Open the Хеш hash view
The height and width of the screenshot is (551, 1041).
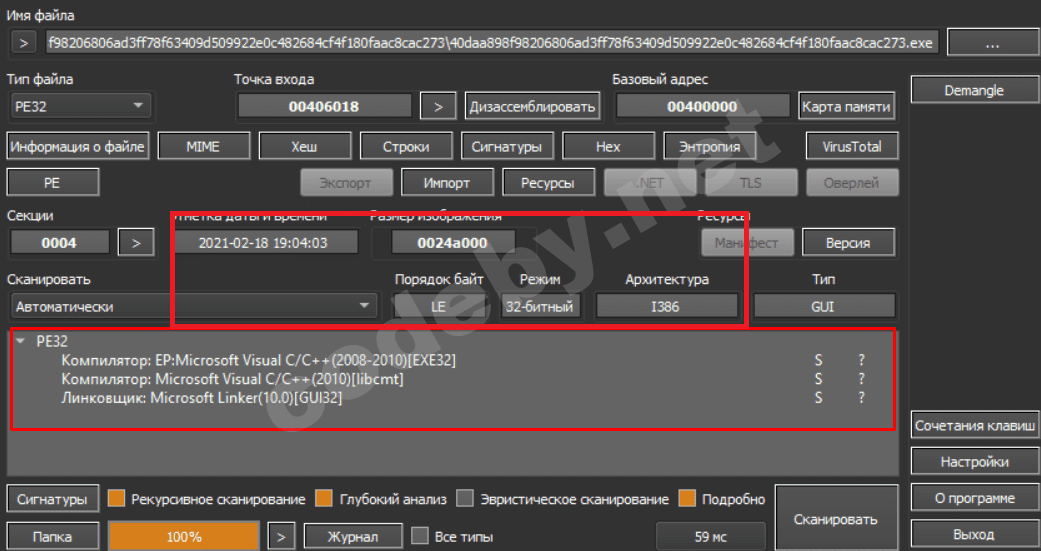point(304,146)
